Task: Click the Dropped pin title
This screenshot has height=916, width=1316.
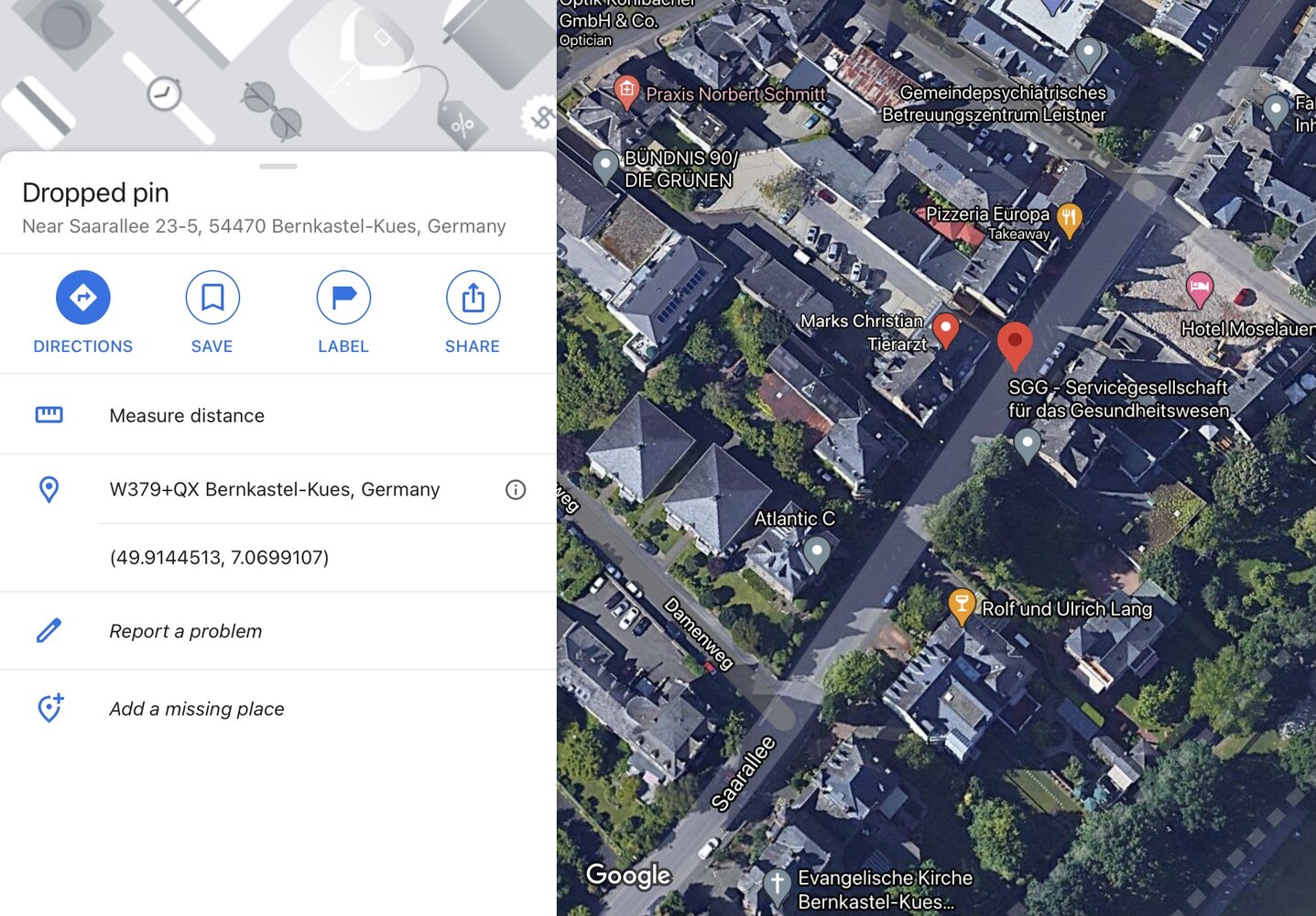Action: [x=95, y=192]
